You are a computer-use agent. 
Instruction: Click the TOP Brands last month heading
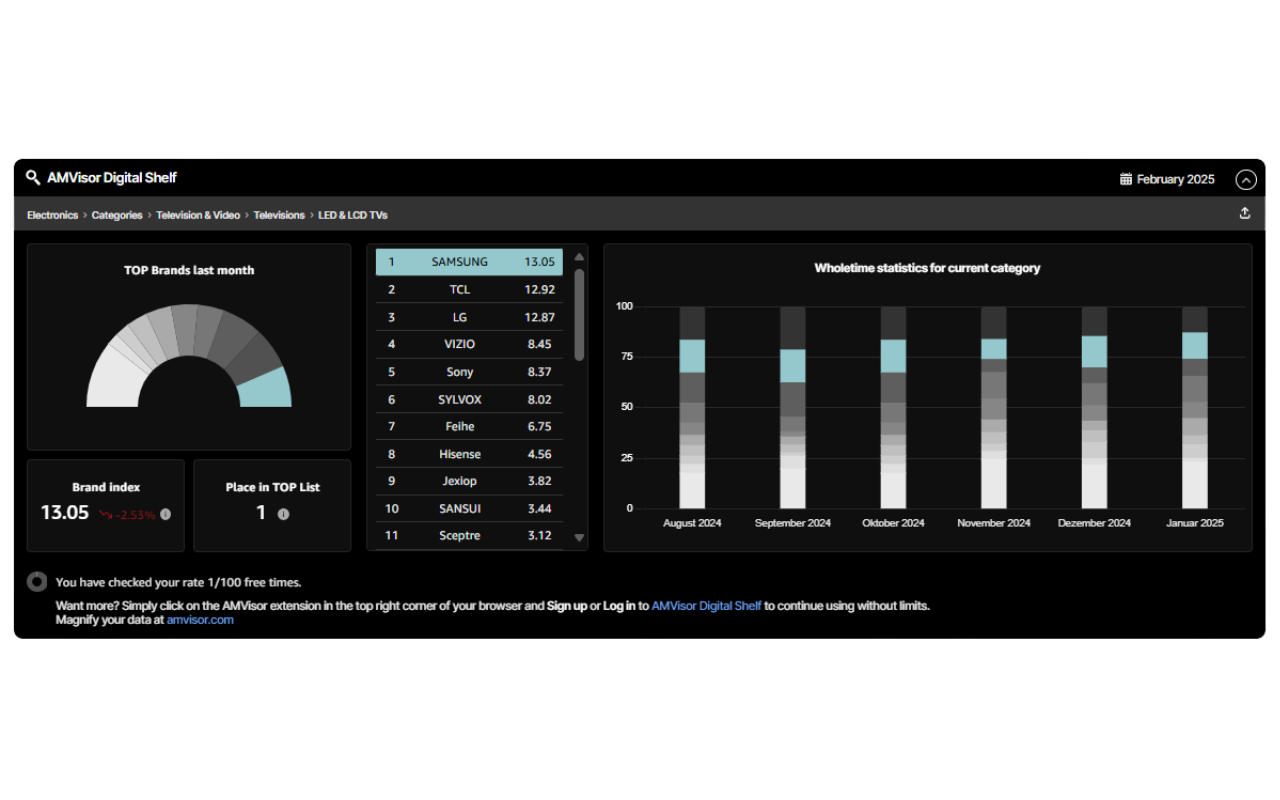click(x=189, y=270)
